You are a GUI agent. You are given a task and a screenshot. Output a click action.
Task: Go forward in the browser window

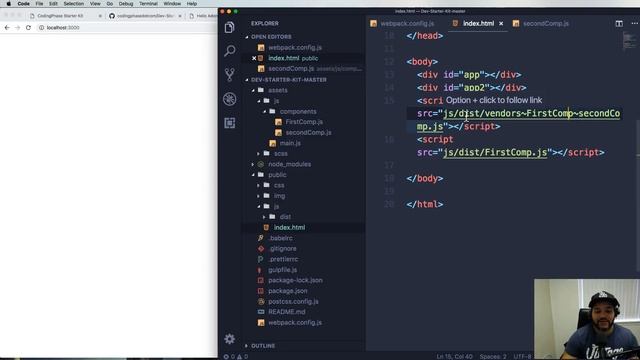coord(18,28)
